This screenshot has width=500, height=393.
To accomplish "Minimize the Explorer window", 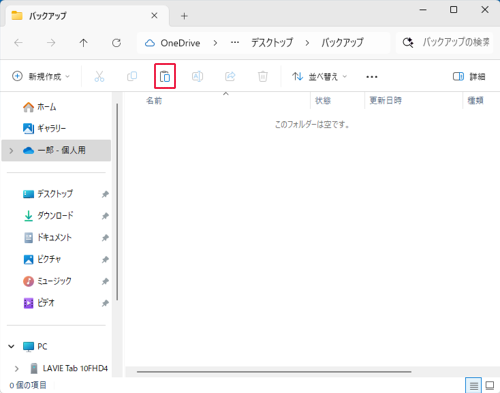I will point(423,10).
